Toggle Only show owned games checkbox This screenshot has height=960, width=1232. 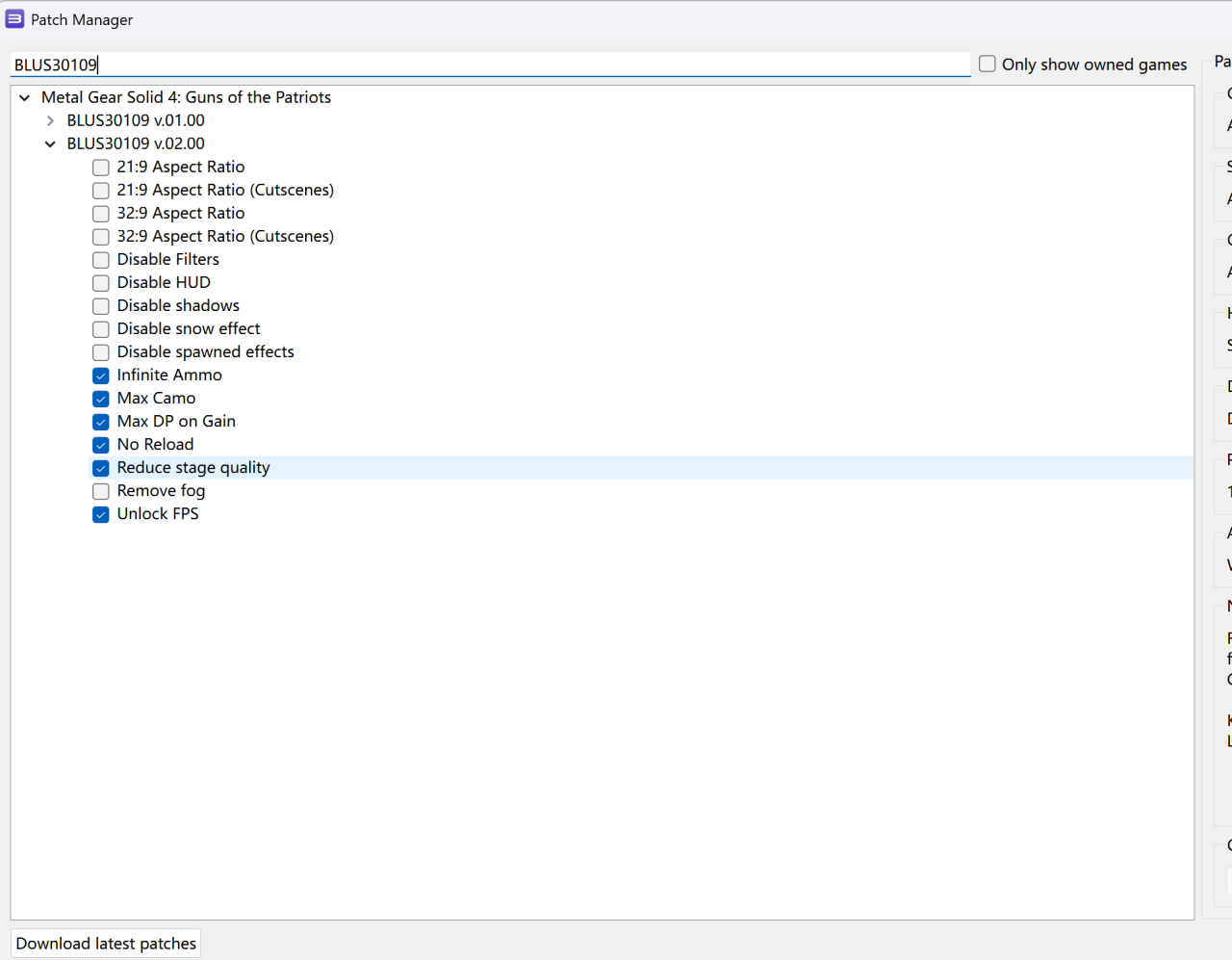(x=988, y=64)
